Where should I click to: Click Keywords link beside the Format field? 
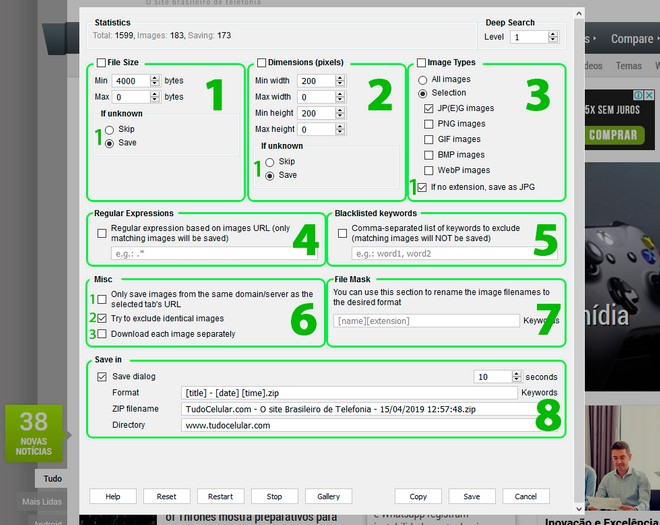point(539,393)
